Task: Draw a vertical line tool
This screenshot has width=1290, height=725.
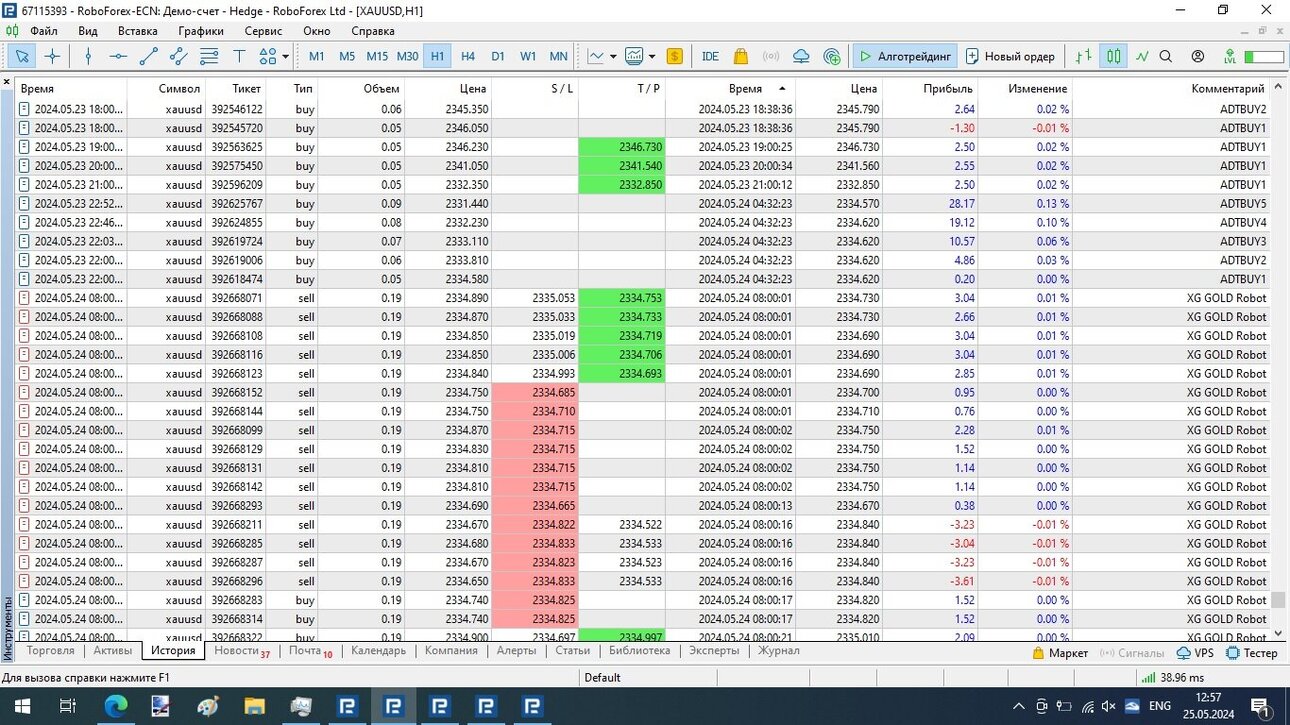Action: (88, 56)
